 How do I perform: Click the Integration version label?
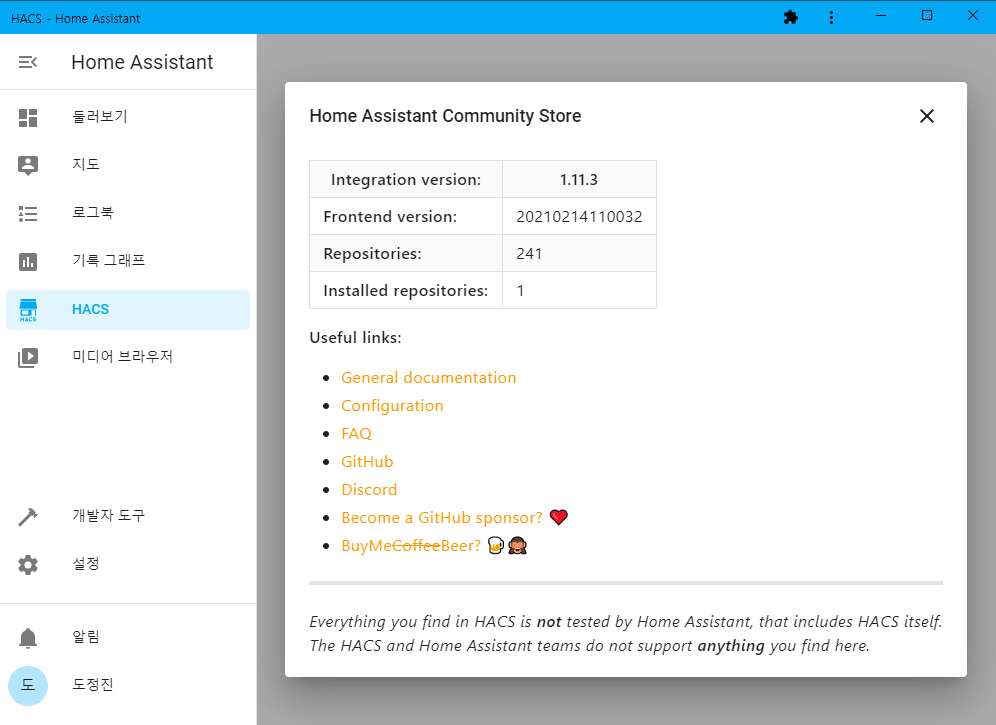[x=406, y=180]
